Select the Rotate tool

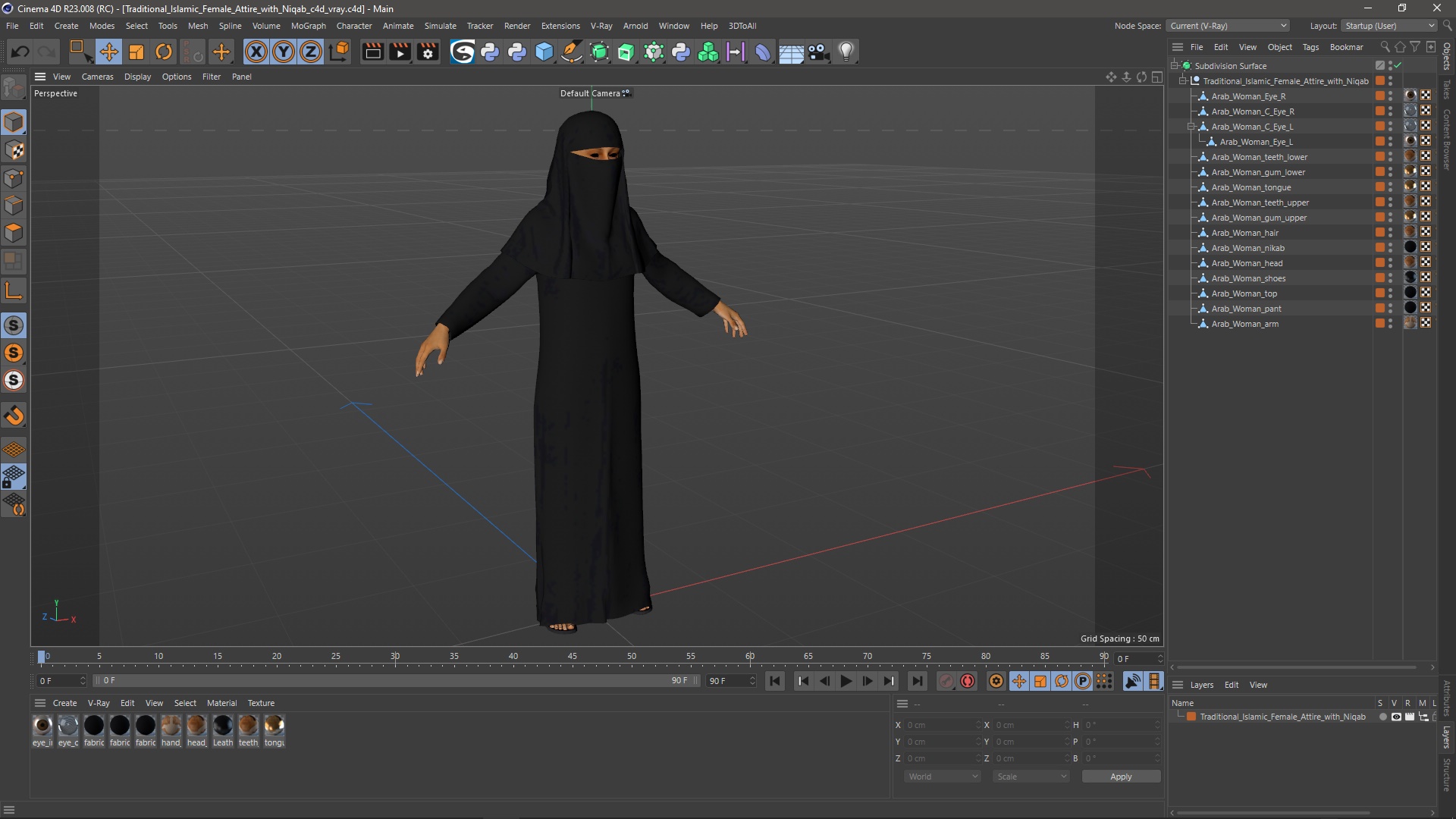click(164, 52)
